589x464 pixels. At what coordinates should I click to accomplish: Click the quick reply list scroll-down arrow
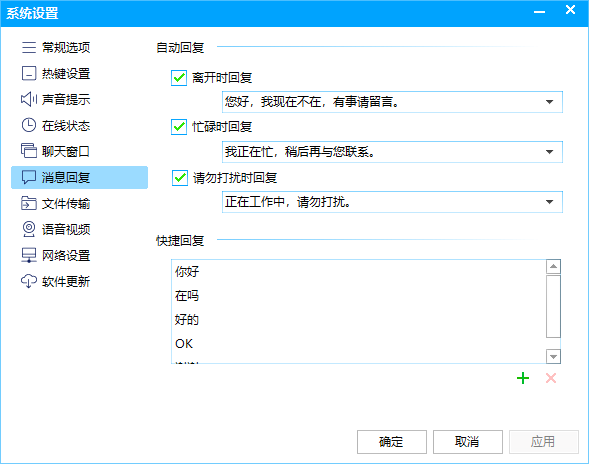(x=553, y=356)
